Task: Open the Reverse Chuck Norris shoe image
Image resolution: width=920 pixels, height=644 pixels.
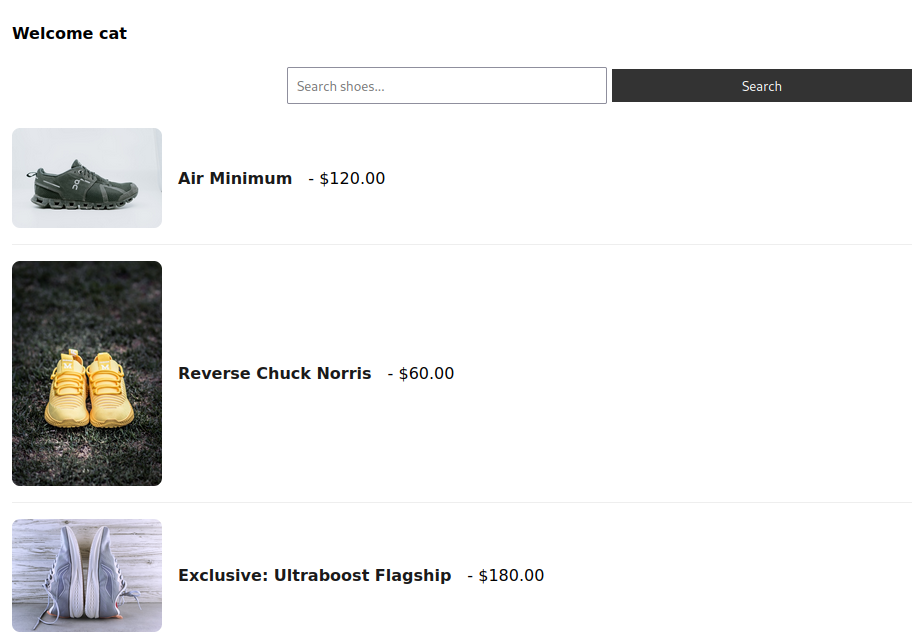Action: point(86,373)
